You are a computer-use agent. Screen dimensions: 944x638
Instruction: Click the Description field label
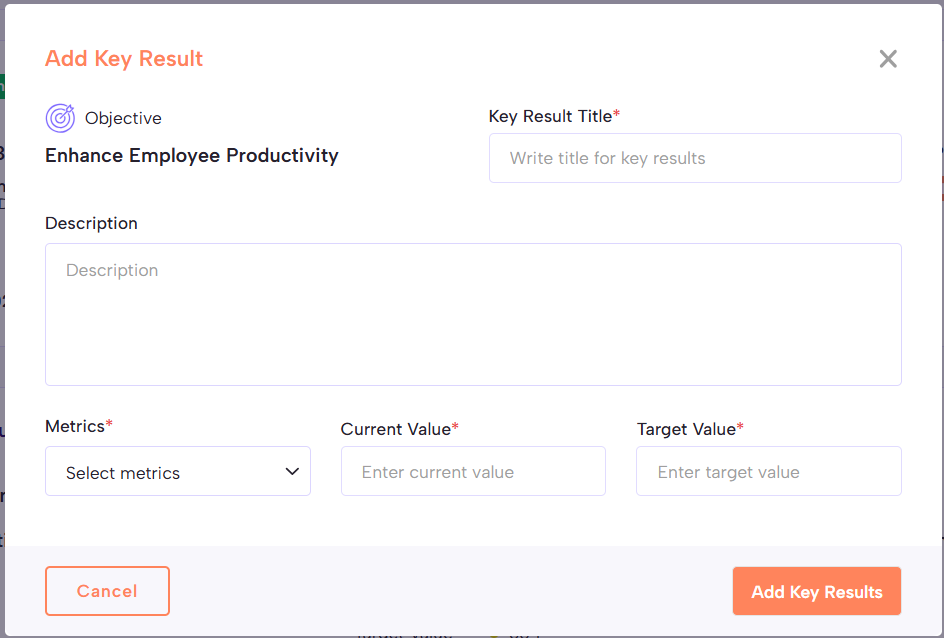[x=91, y=223]
